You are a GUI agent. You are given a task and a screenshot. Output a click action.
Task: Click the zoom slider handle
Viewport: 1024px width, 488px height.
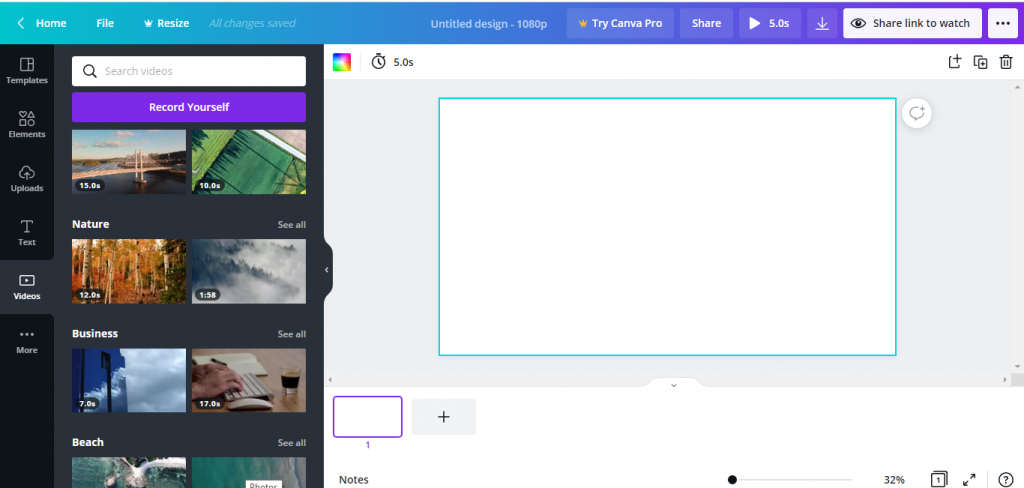[732, 480]
